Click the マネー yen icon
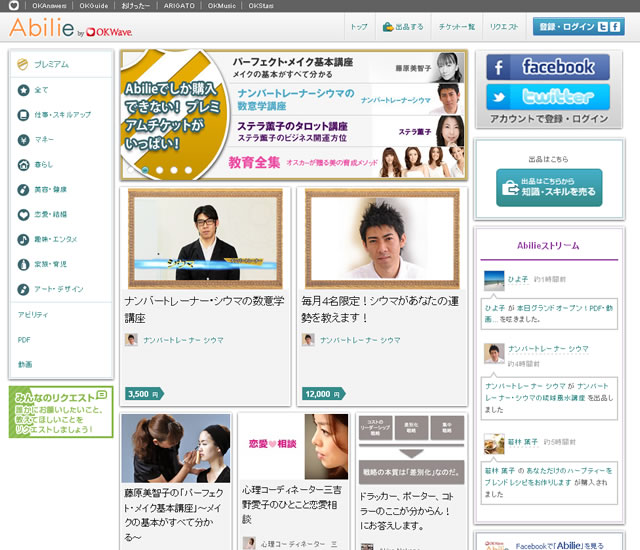640x550 pixels. (23, 140)
